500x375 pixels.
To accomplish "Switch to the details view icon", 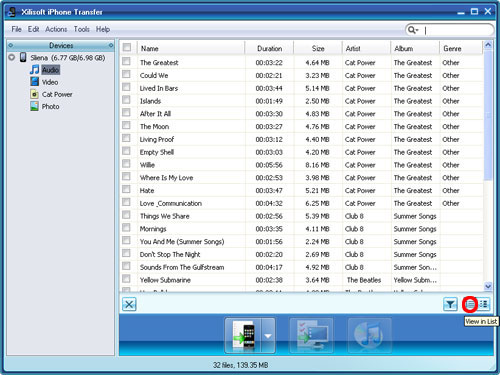I will point(484,304).
